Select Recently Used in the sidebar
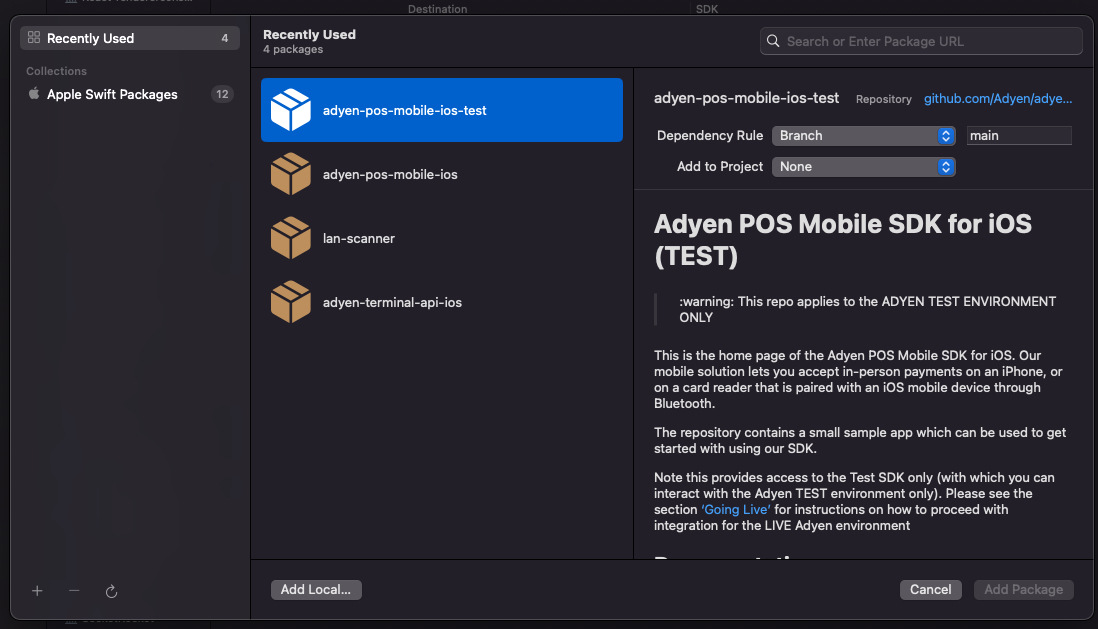 [130, 38]
